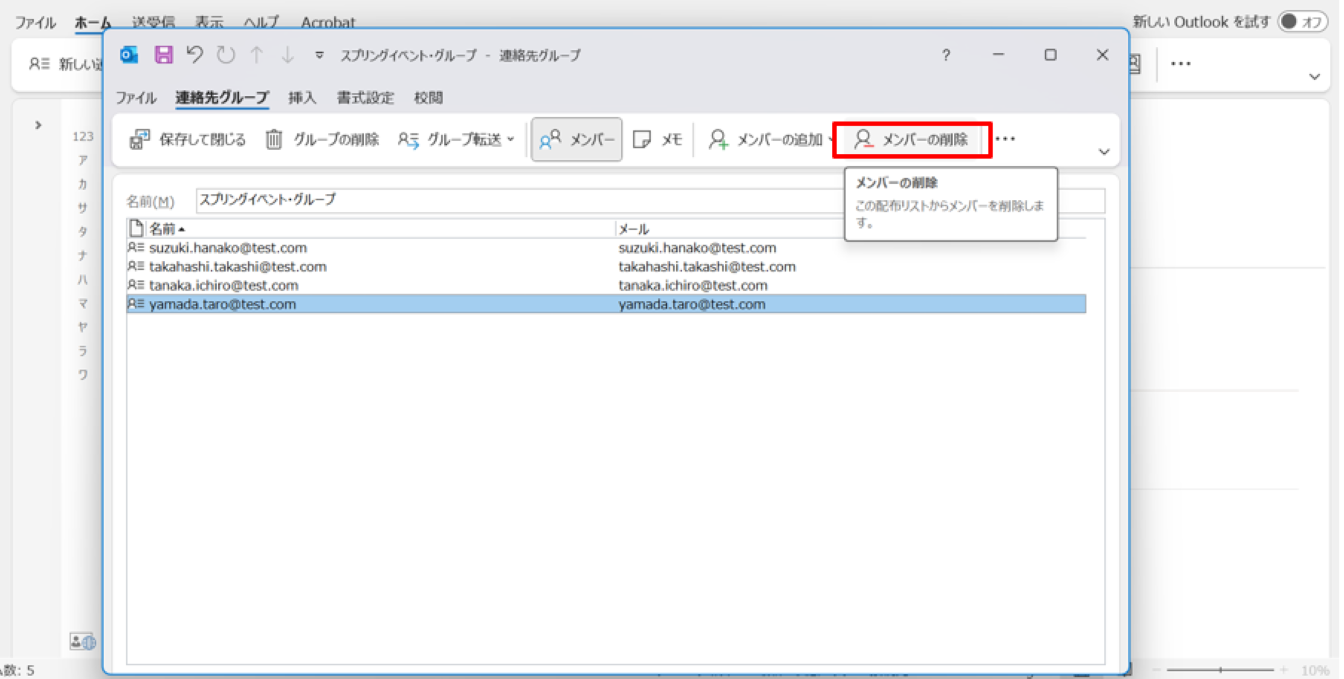Open the Notes (メモ) view
Image resolution: width=1344 pixels, height=679 pixels.
[x=658, y=140]
